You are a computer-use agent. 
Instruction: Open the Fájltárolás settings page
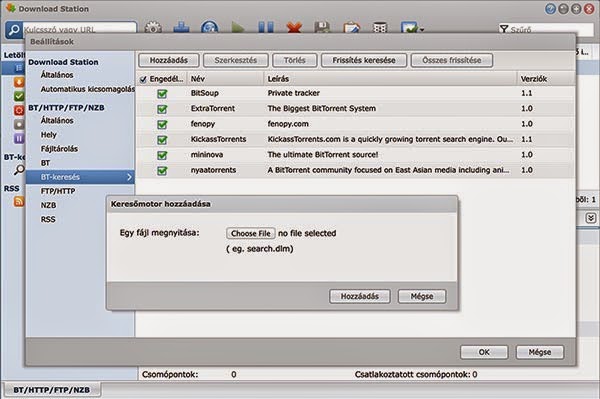(59, 149)
